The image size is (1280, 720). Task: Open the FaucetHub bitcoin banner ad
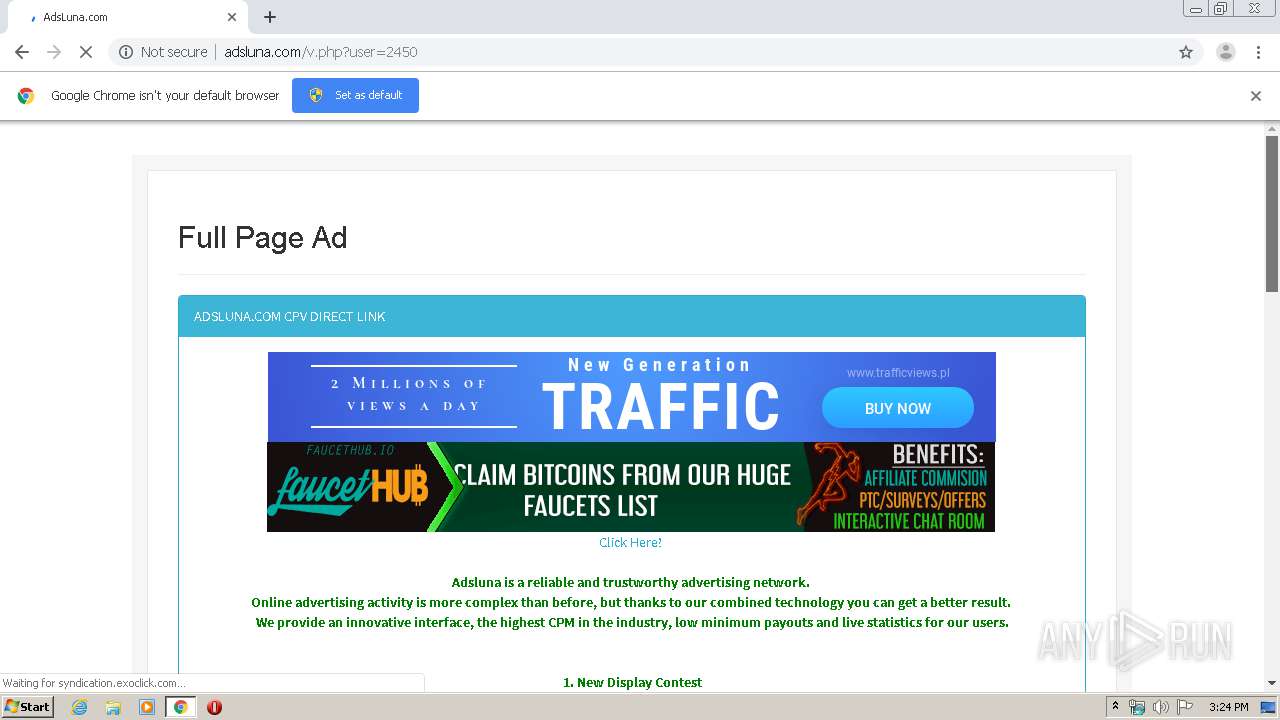point(631,487)
